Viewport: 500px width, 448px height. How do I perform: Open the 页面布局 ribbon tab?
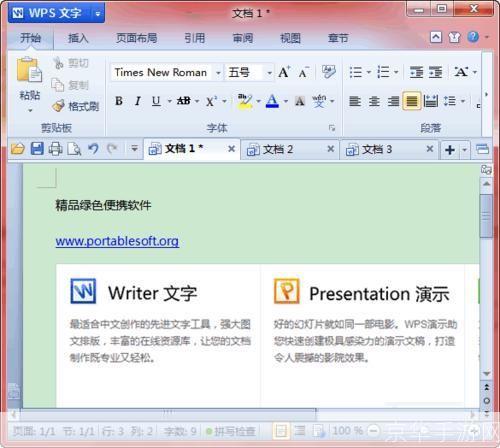pyautogui.click(x=136, y=38)
